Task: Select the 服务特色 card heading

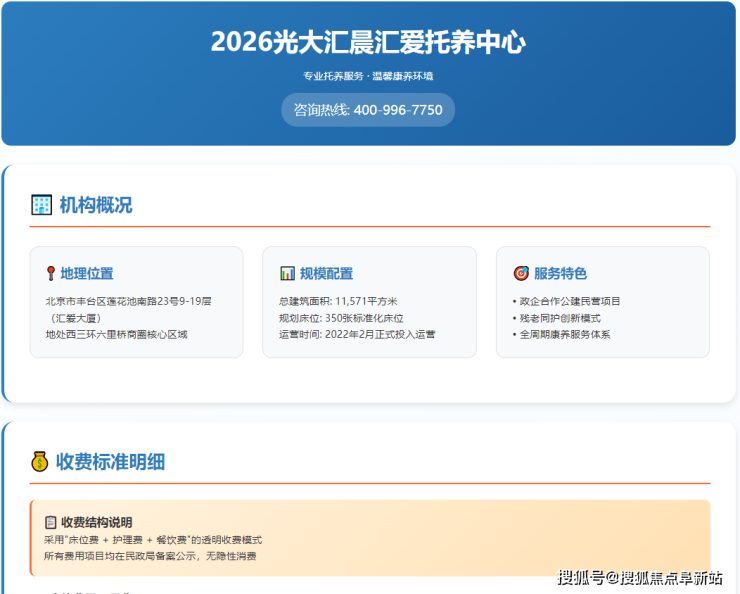Action: coord(560,273)
